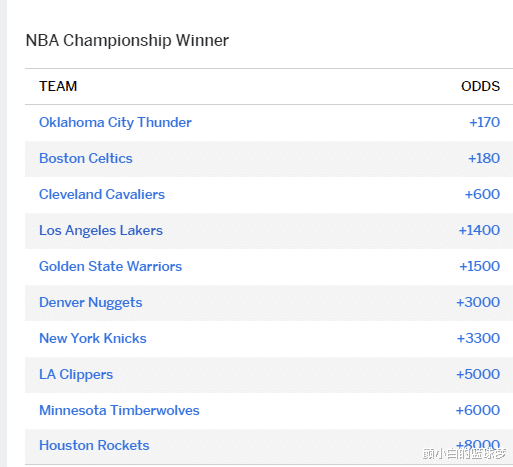Select the +1500 odds for Warriors

point(480,266)
